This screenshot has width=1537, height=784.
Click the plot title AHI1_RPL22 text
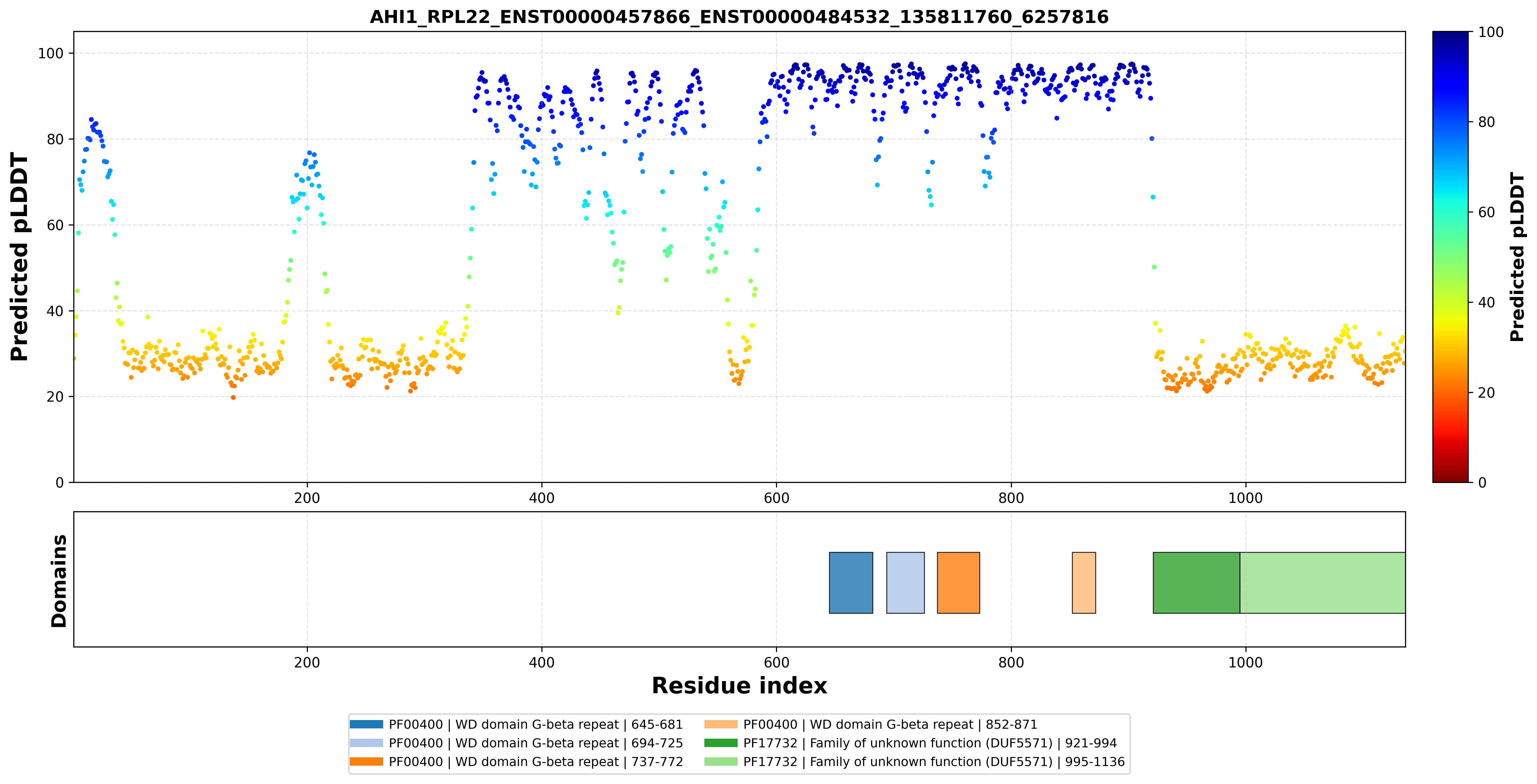pyautogui.click(x=739, y=17)
